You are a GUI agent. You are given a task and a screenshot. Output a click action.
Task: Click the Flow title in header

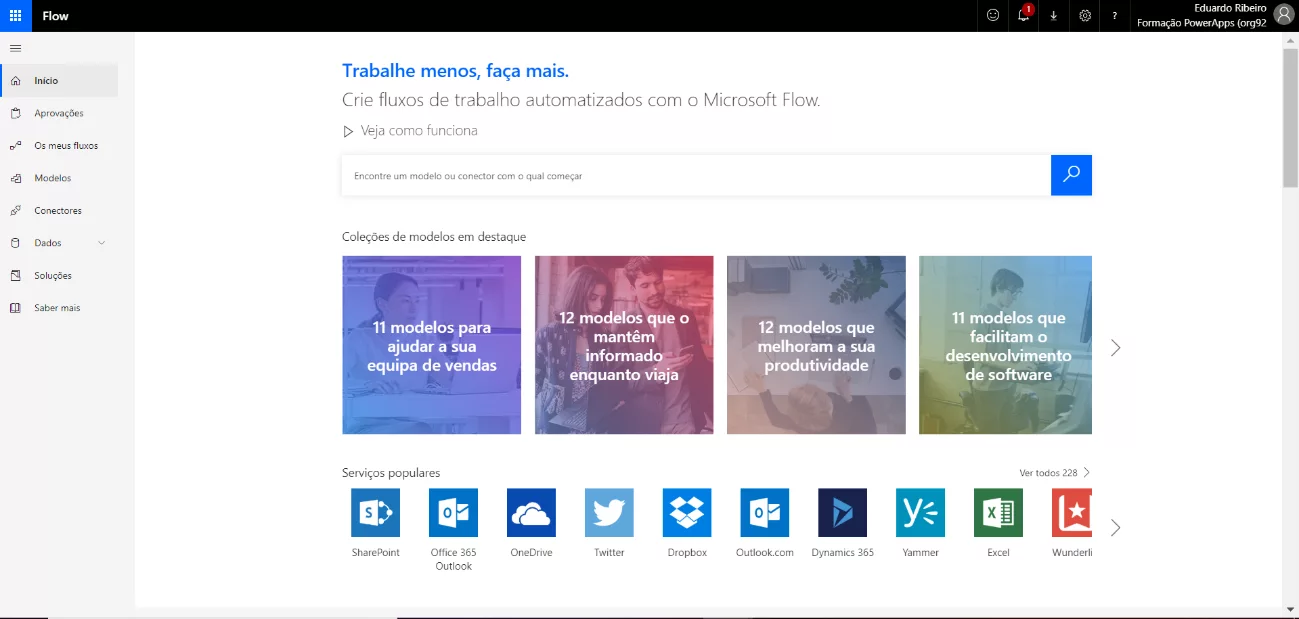click(x=56, y=16)
